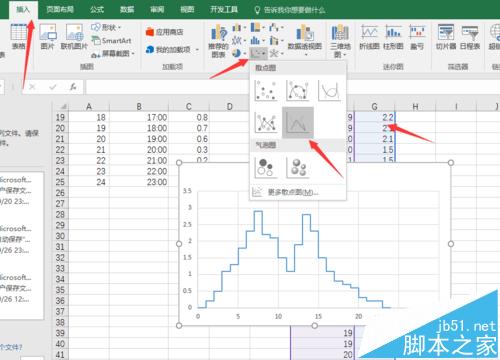Open the 应用商店 app store
This screenshot has width=500, height=360.
(165, 32)
